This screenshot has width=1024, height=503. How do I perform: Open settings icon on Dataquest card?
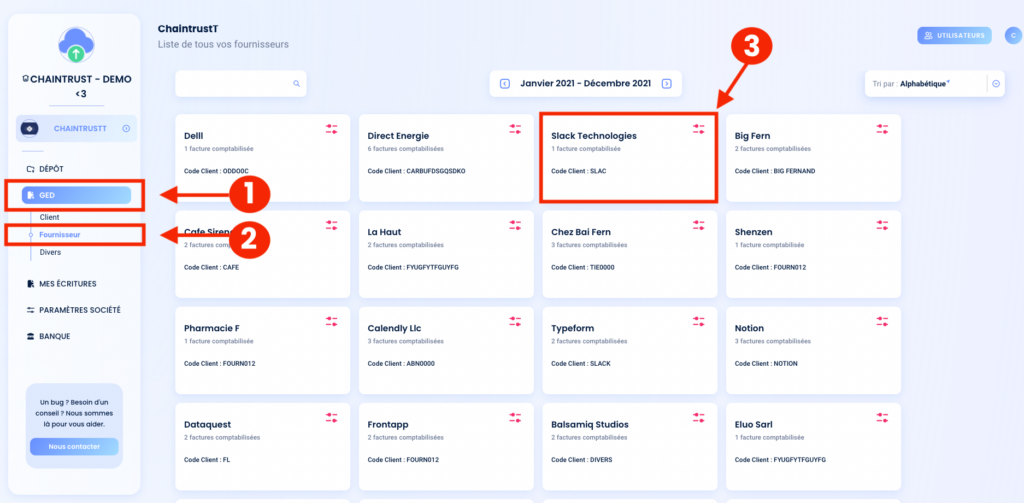pyautogui.click(x=332, y=417)
